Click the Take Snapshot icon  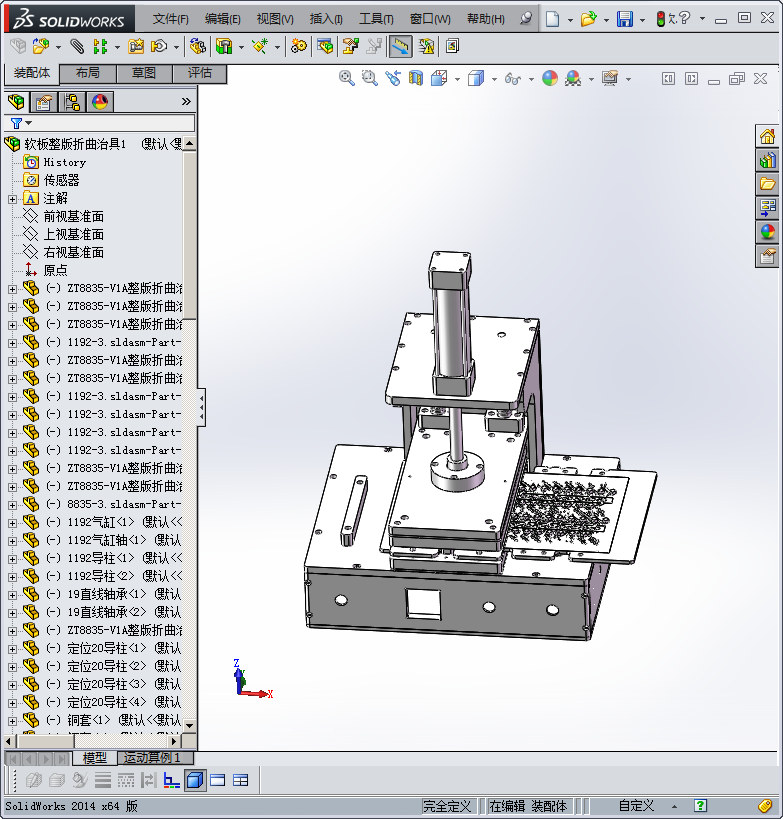pyautogui.click(x=452, y=46)
